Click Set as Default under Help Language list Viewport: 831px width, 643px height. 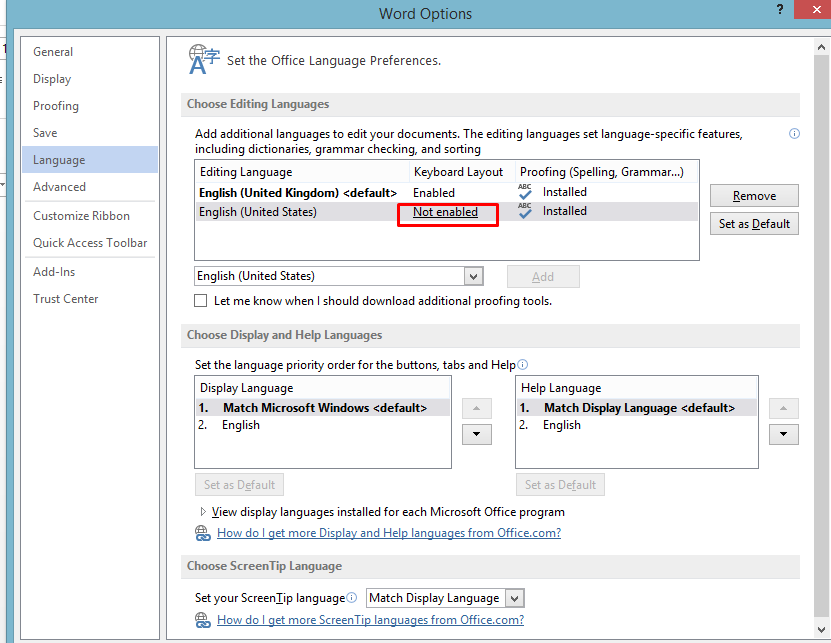560,485
